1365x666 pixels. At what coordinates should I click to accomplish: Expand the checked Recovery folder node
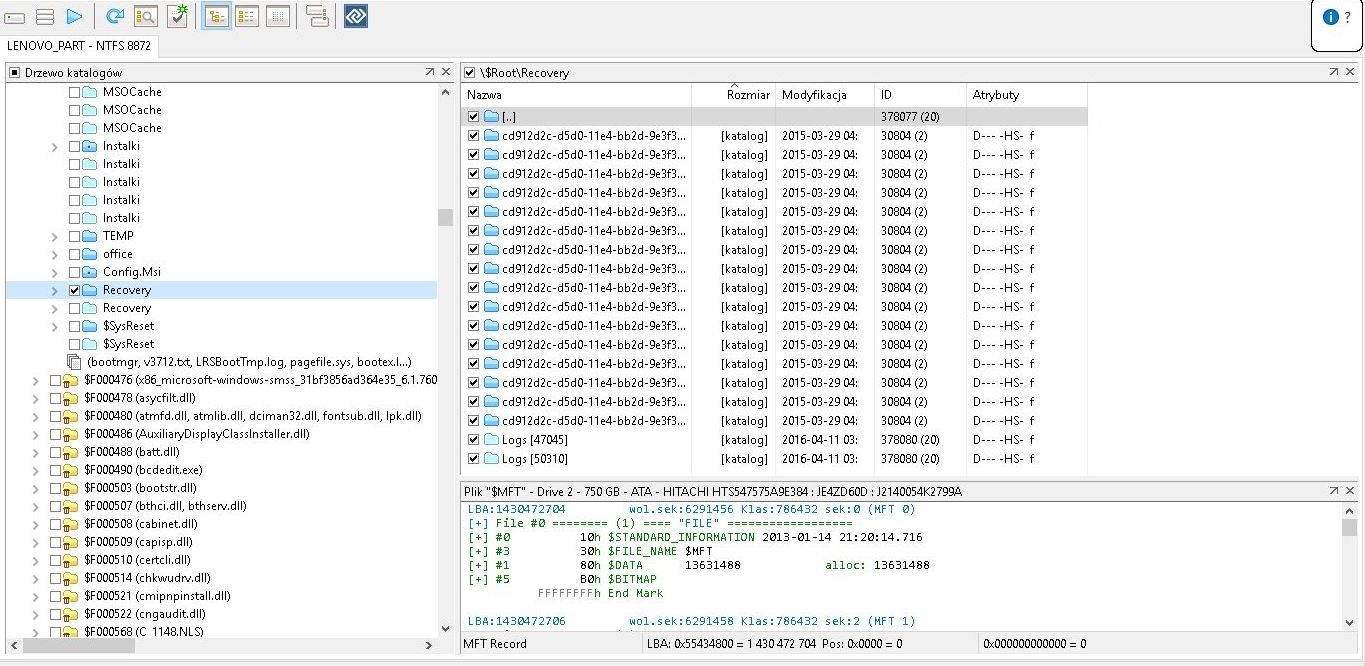click(55, 290)
